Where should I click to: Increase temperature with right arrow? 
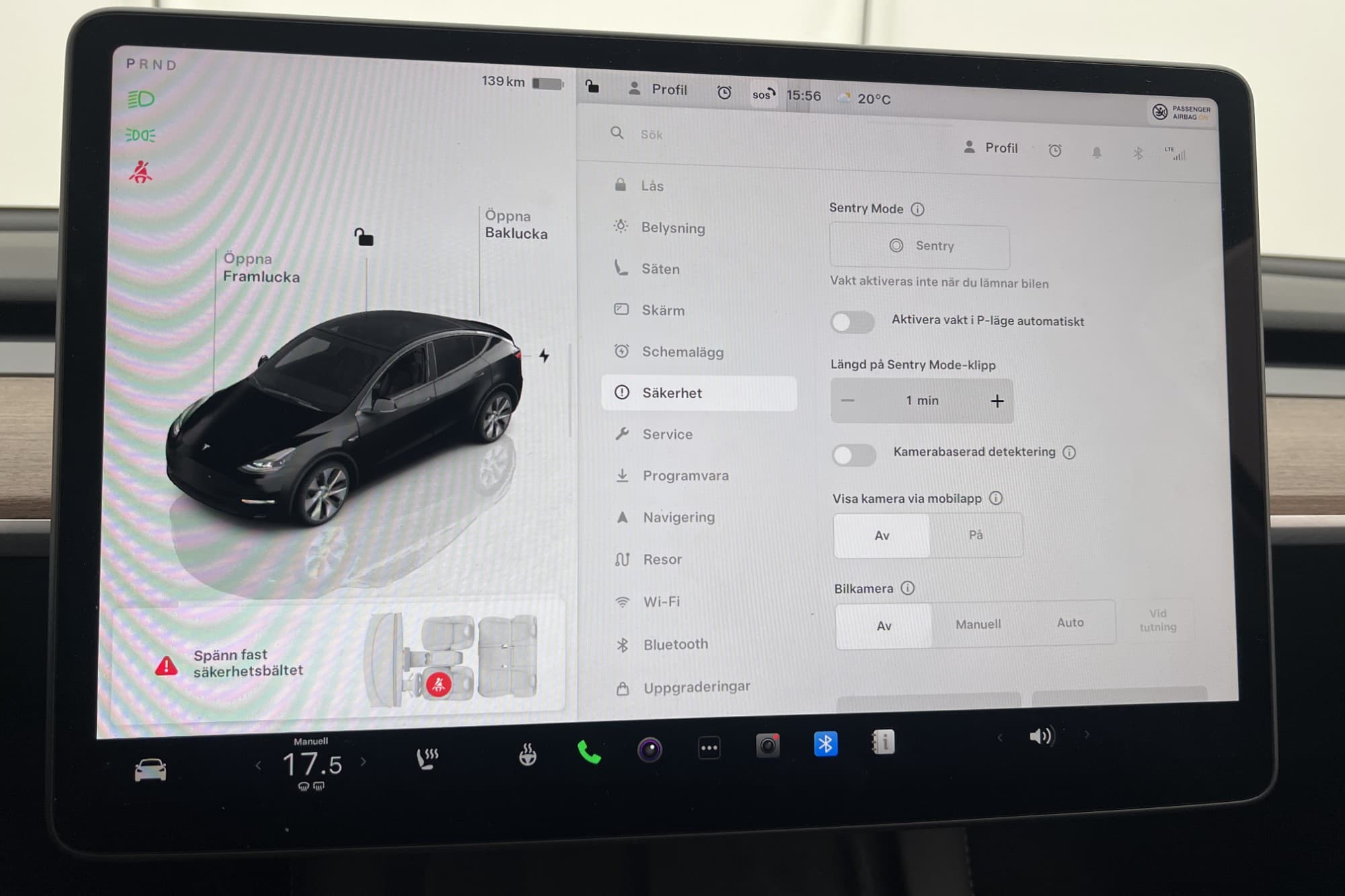363,762
